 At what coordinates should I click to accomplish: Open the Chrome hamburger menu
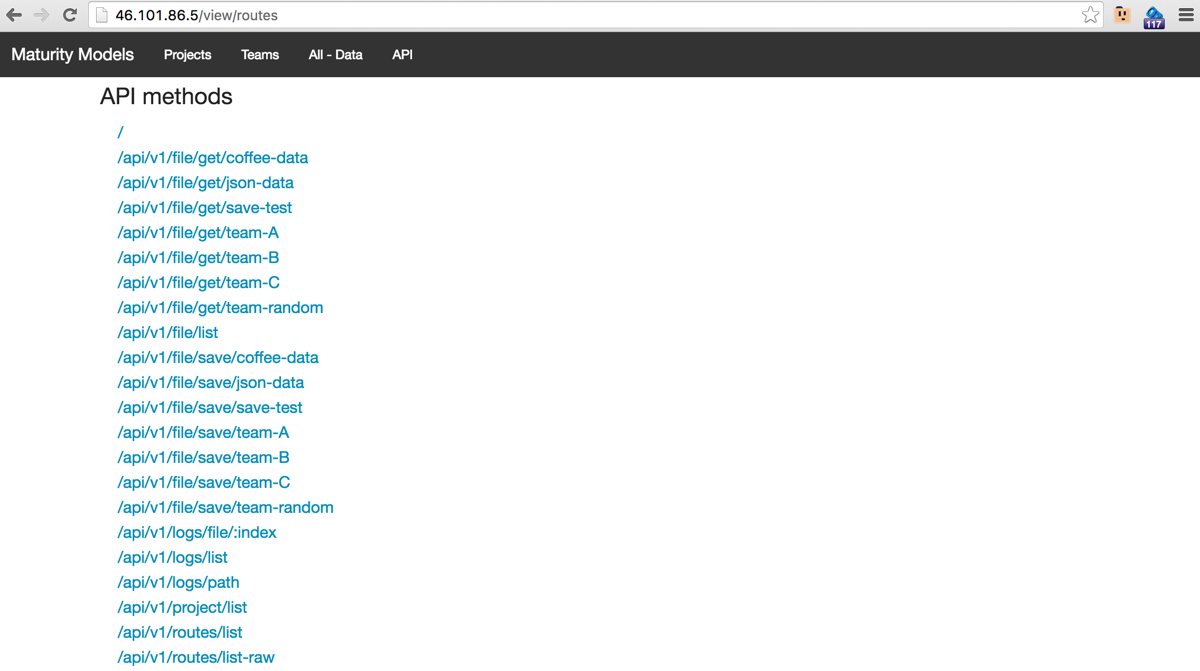click(x=1186, y=15)
